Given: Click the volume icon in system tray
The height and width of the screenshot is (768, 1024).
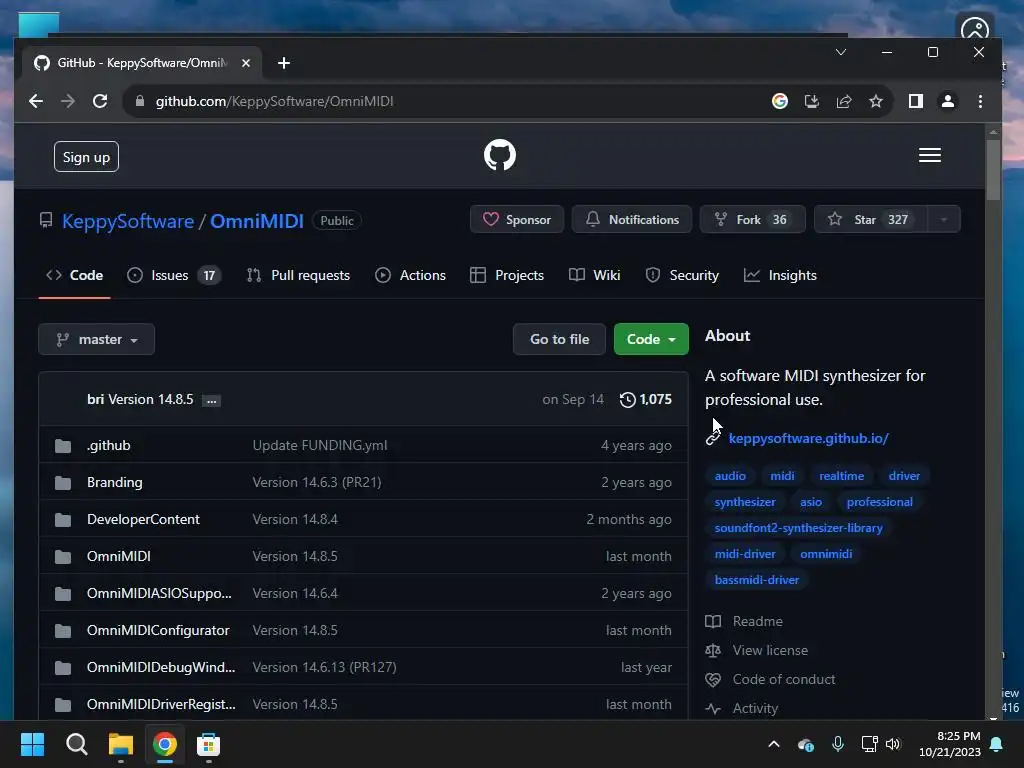Looking at the screenshot, I should tap(893, 744).
